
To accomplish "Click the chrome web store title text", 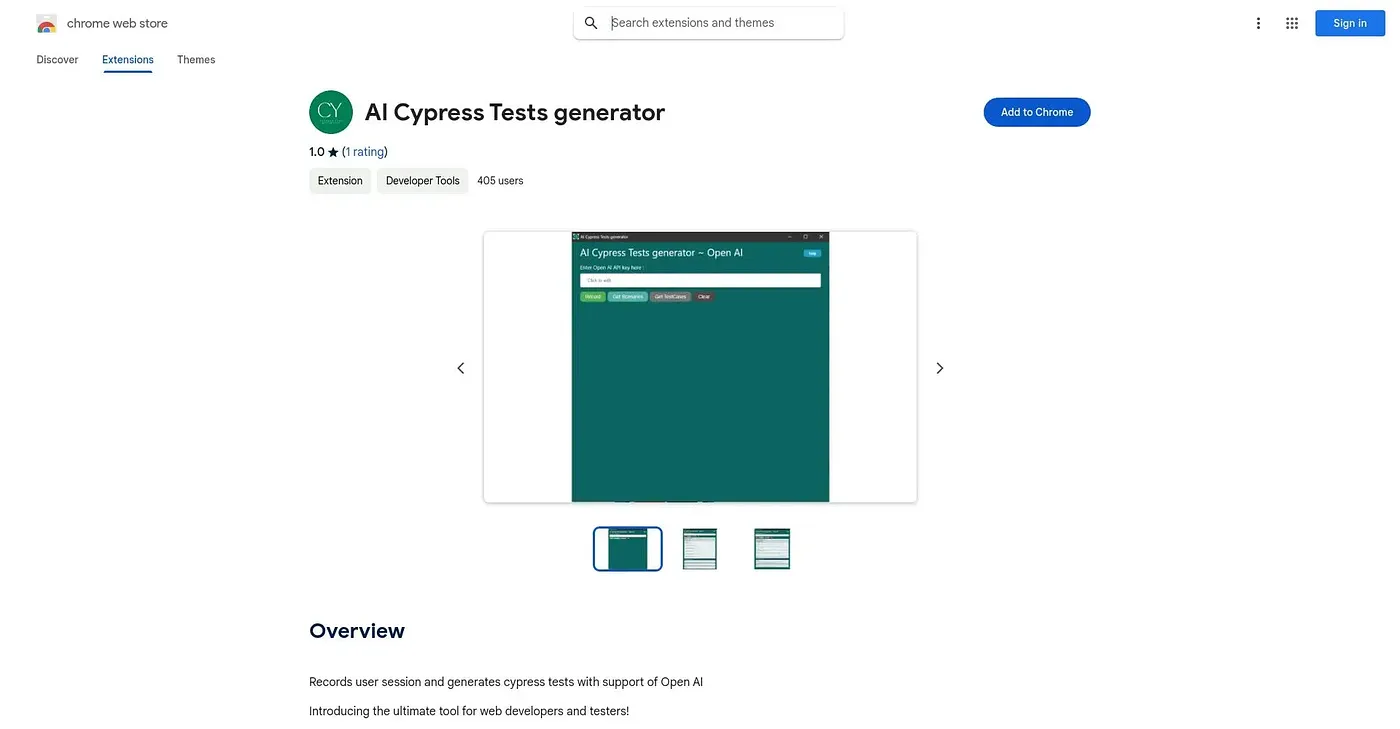I will click(117, 23).
